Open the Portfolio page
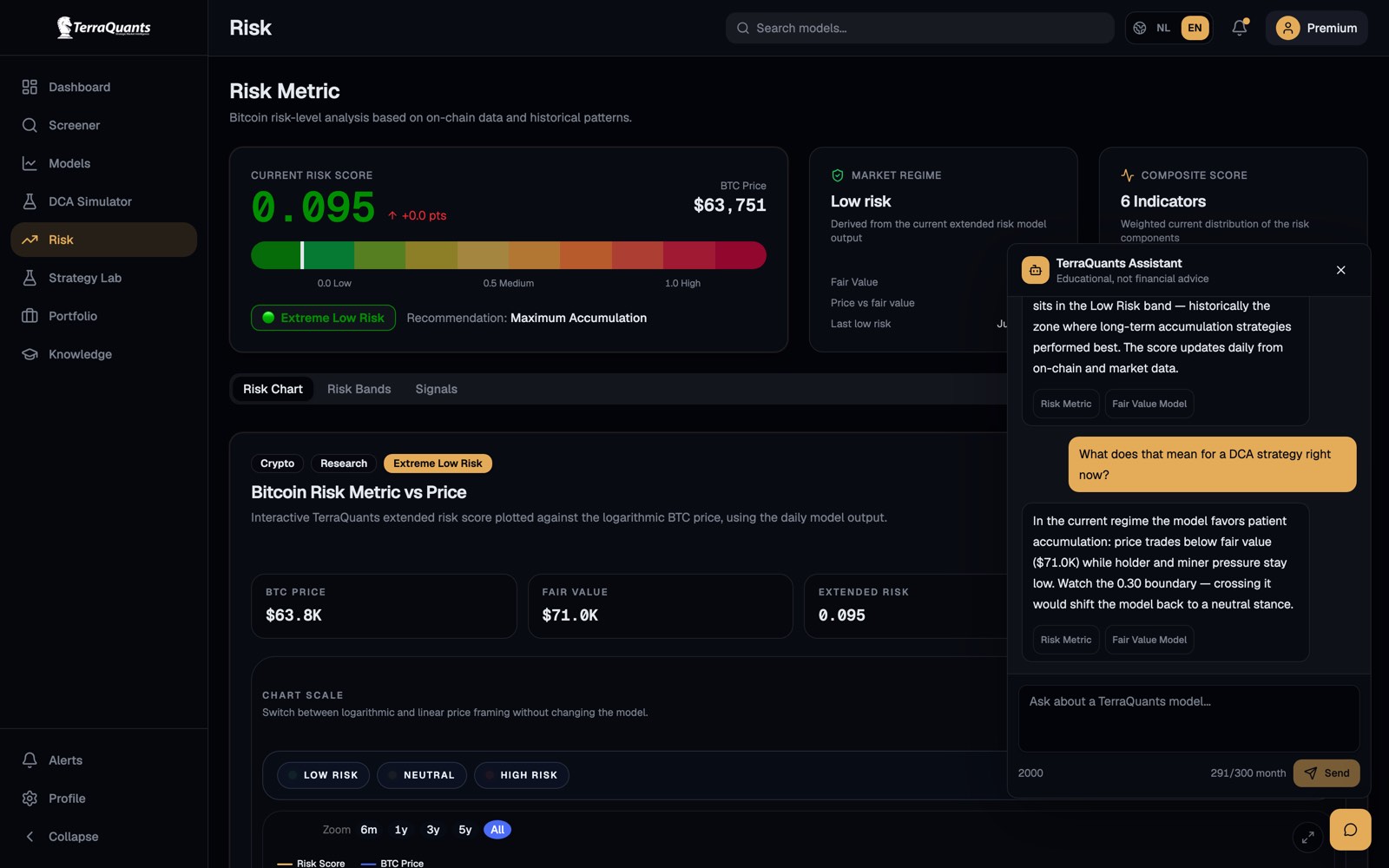Image resolution: width=1389 pixels, height=868 pixels. click(103, 316)
